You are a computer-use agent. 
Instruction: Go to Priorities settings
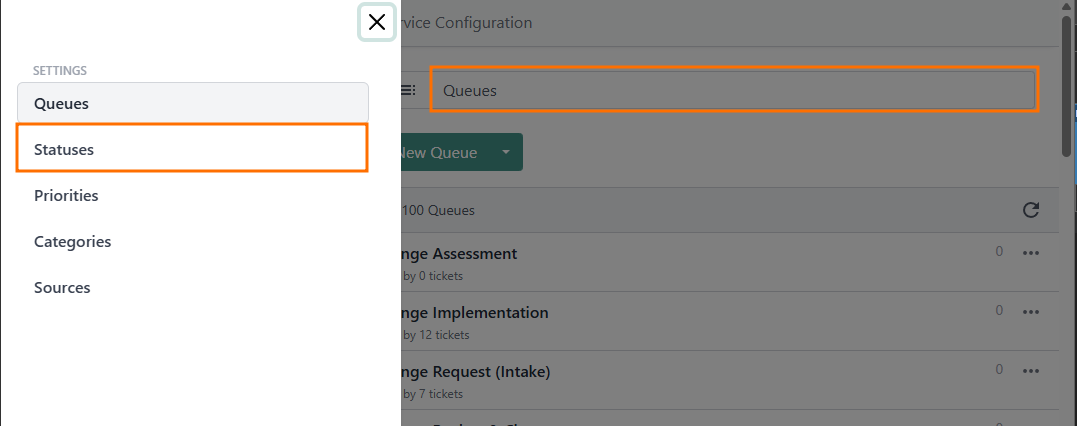click(x=66, y=196)
